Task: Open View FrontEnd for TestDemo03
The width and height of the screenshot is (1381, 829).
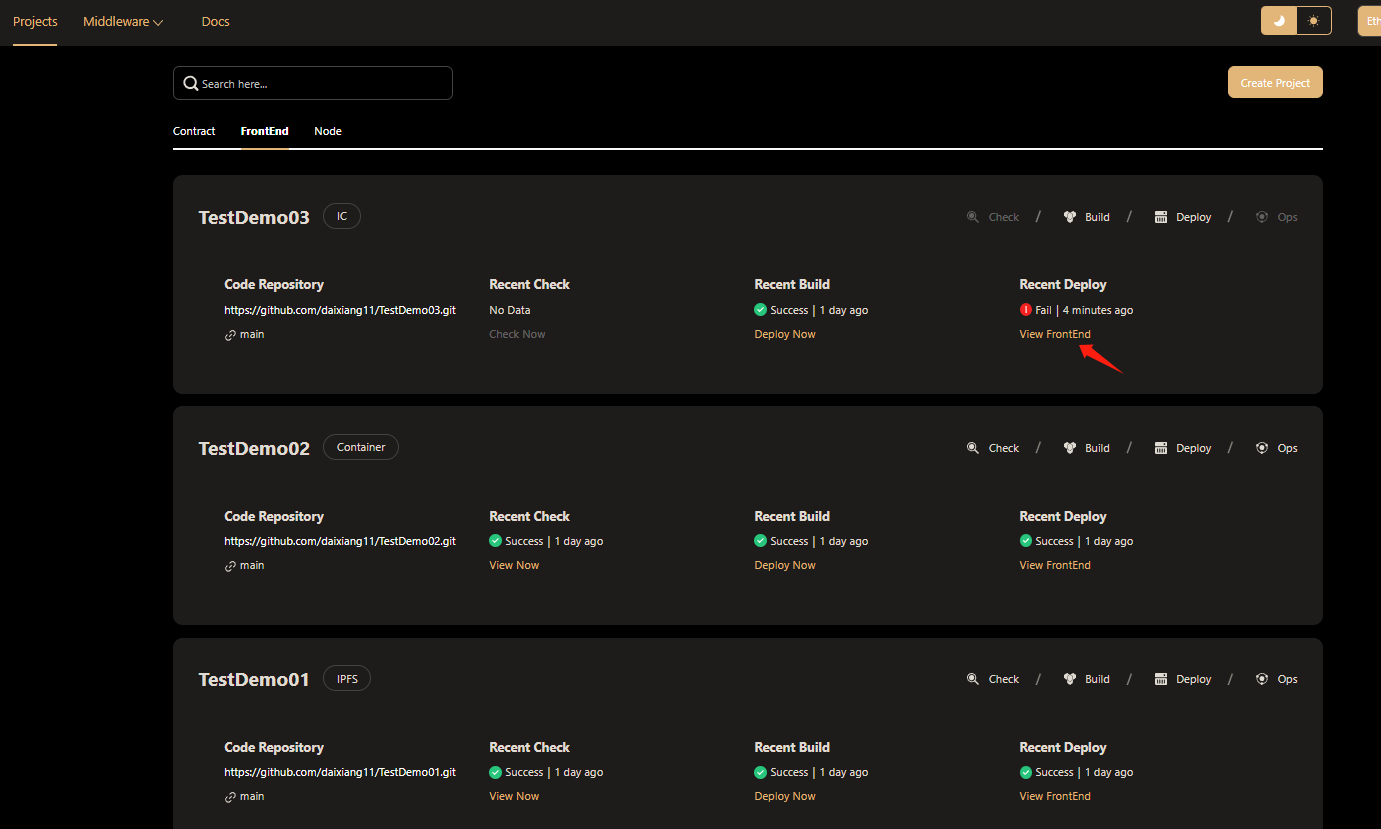Action: pyautogui.click(x=1055, y=334)
